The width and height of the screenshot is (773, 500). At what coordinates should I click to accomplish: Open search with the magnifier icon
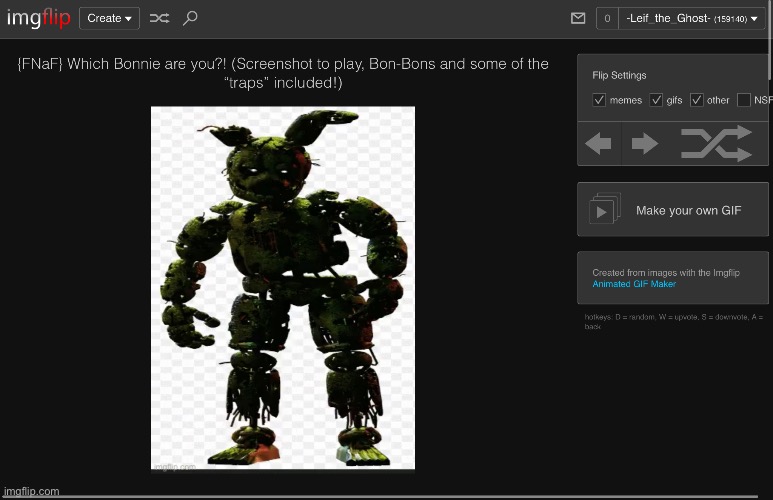click(x=190, y=18)
